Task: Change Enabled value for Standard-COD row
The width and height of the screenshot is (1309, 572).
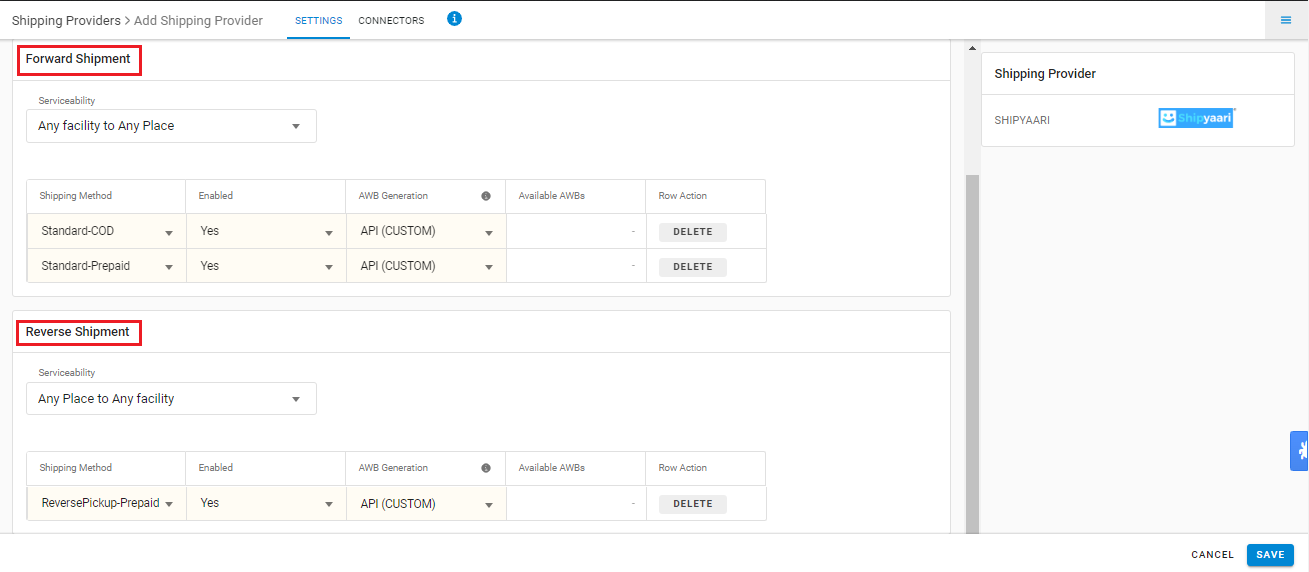Action: point(266,231)
